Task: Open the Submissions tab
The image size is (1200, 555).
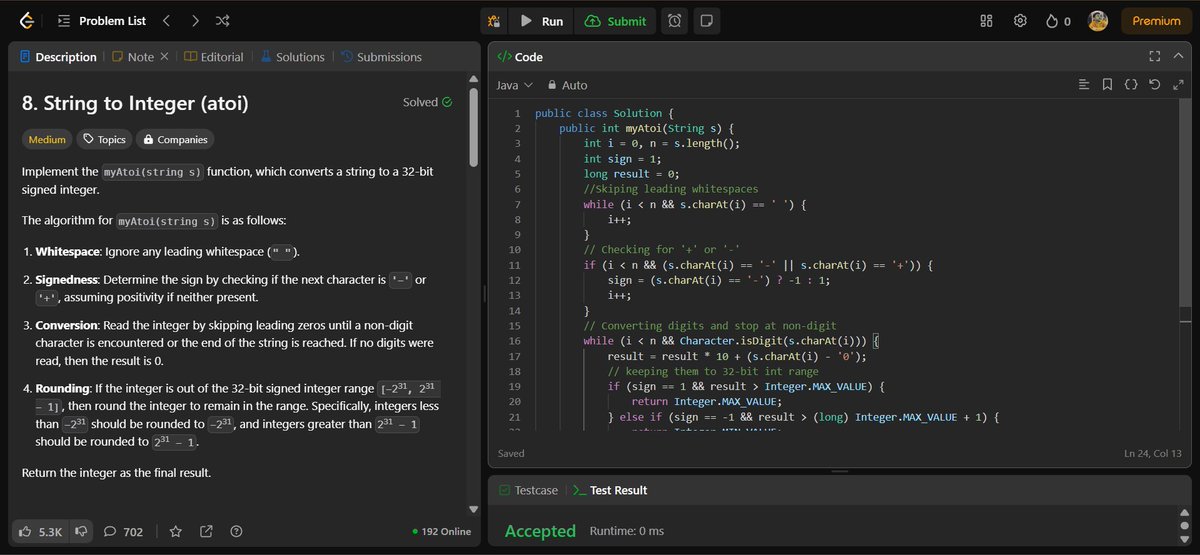Action: tap(381, 57)
